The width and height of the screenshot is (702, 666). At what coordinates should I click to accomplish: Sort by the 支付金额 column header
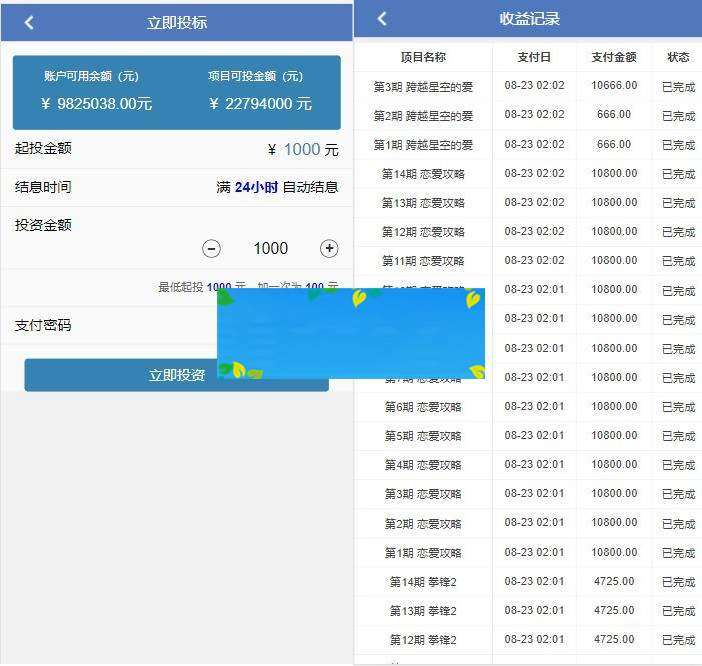(613, 58)
